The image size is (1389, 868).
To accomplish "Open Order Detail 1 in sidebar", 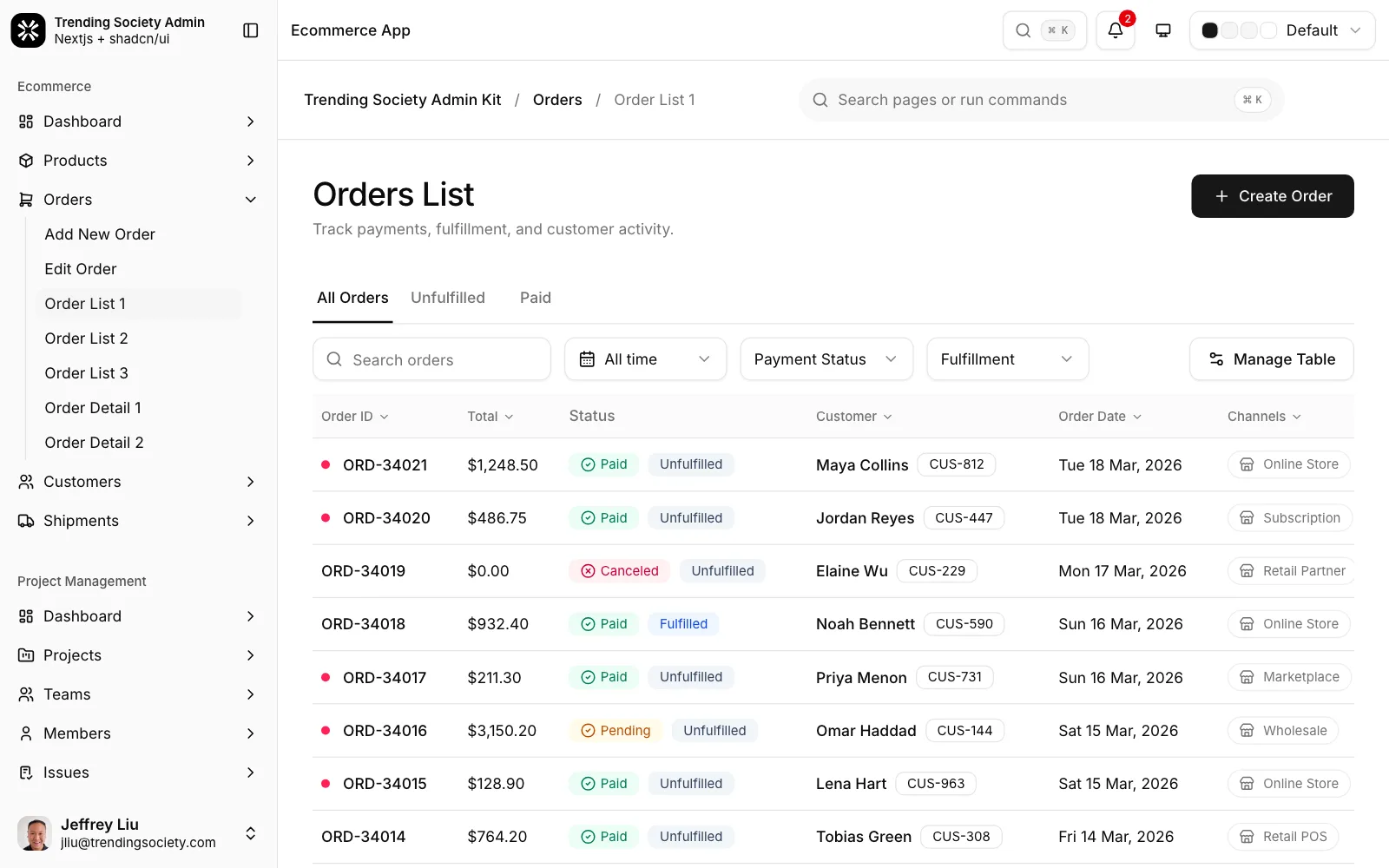I will click(x=93, y=408).
